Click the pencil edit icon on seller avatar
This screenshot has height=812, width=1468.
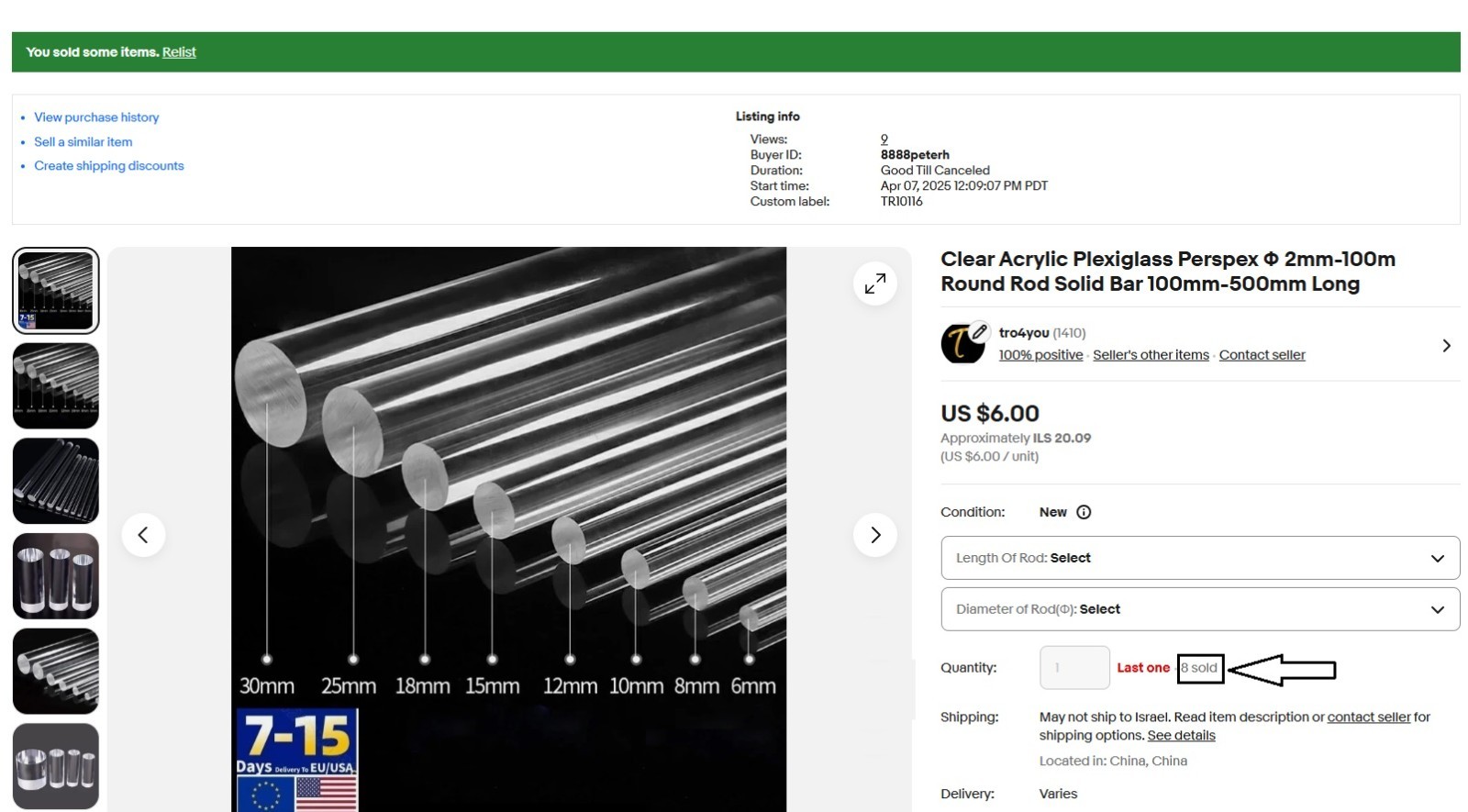pos(980,331)
